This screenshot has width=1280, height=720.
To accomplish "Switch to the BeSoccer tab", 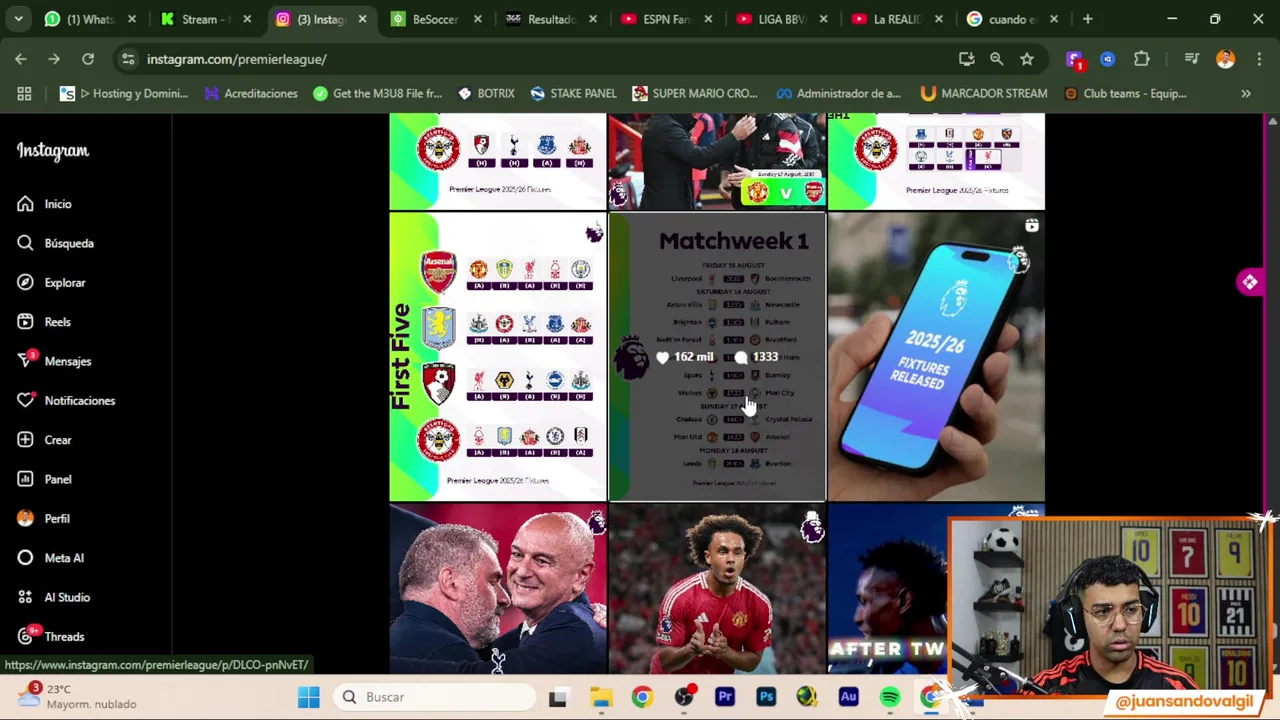I will click(436, 19).
